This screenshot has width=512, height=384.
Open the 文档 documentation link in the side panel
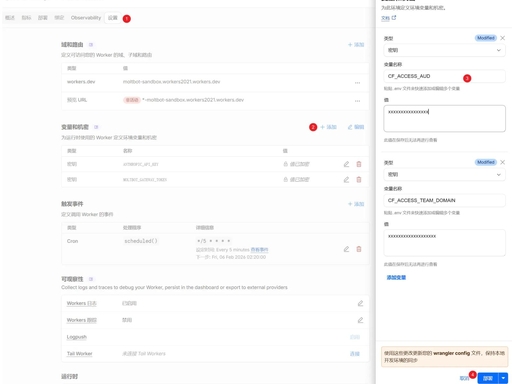(x=385, y=18)
